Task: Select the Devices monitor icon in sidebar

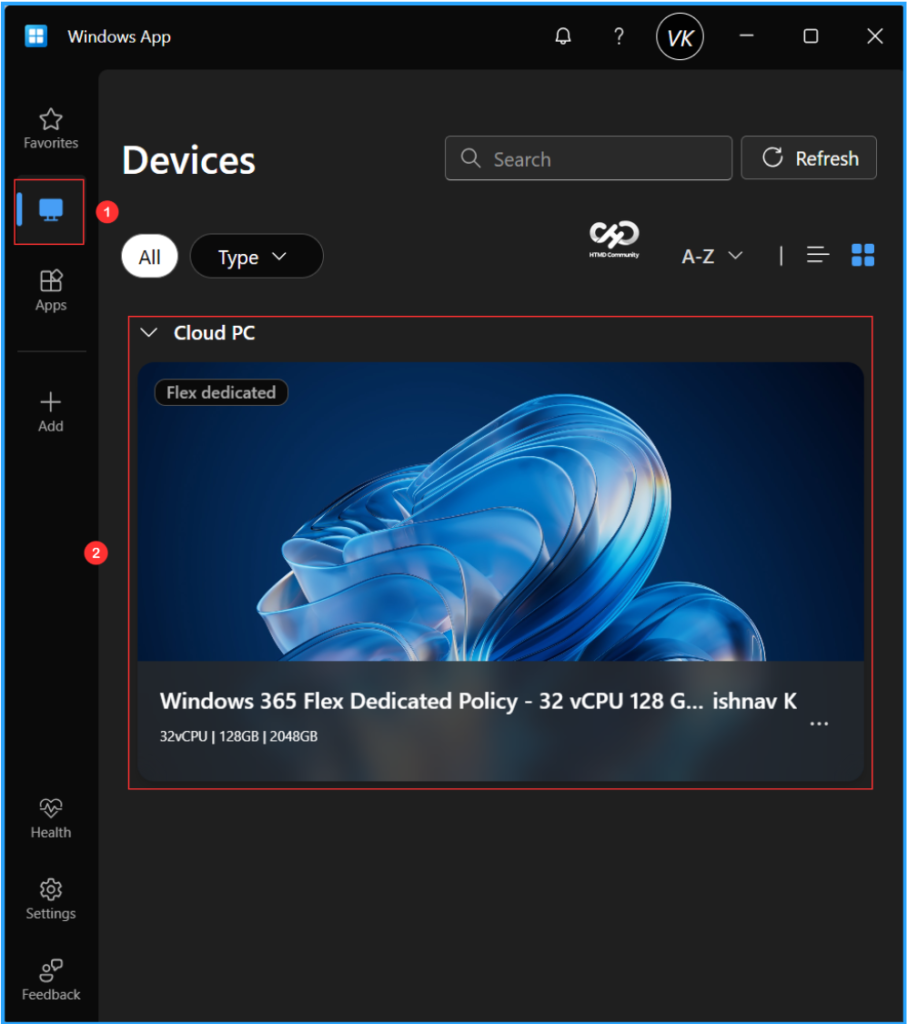Action: point(51,210)
